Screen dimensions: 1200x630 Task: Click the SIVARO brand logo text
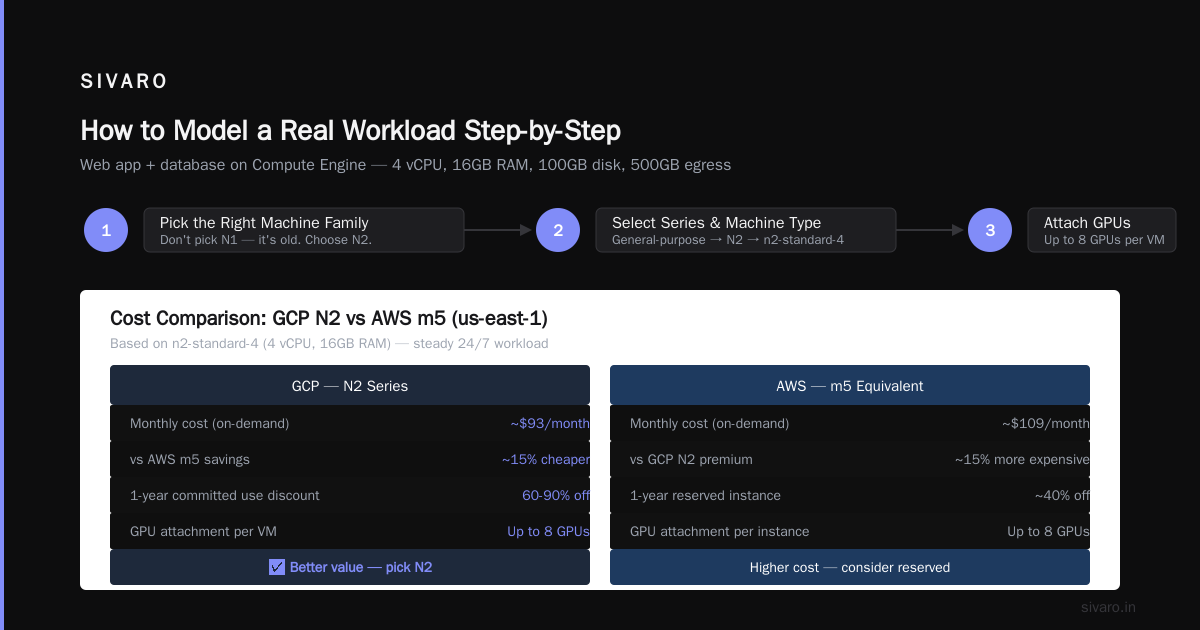[124, 82]
